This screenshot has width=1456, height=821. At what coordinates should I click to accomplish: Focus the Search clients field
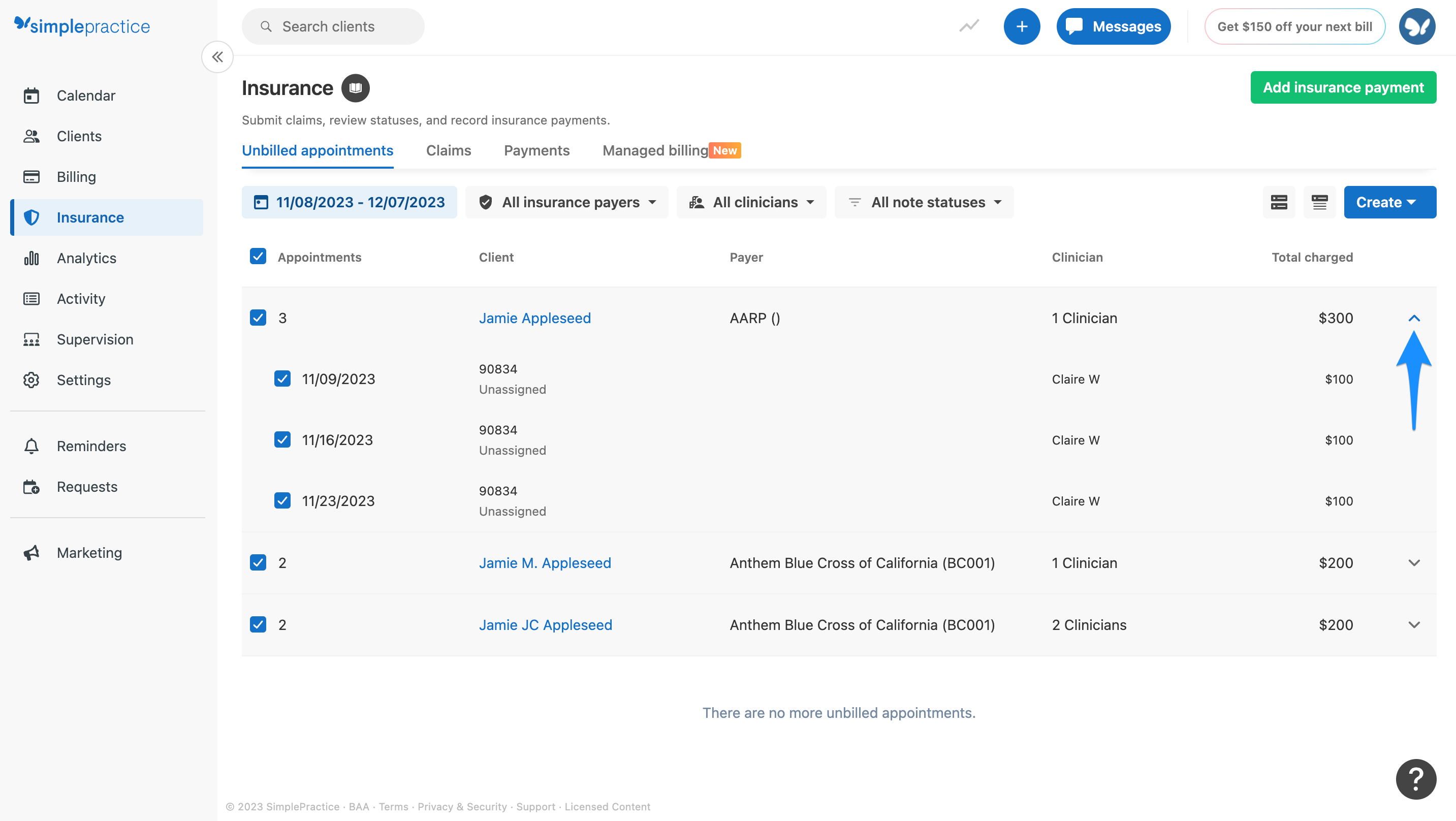(333, 26)
